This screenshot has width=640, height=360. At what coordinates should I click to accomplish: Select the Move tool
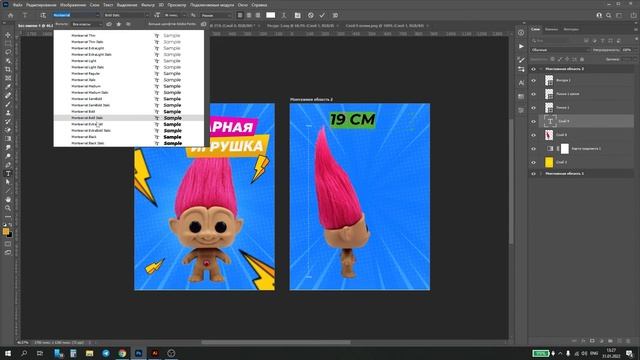tap(8, 35)
